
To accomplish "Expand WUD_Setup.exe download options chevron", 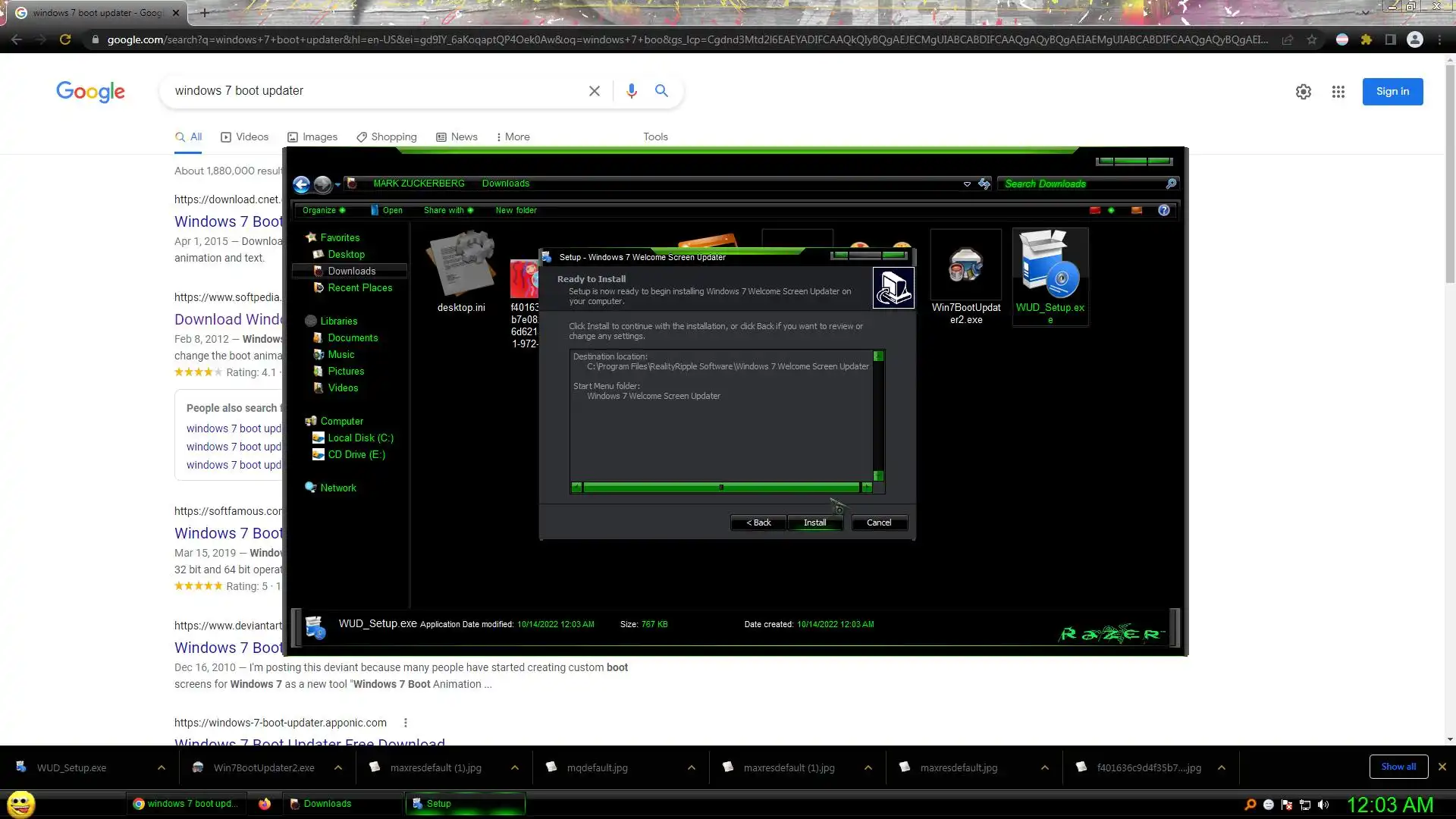I will 162,767.
